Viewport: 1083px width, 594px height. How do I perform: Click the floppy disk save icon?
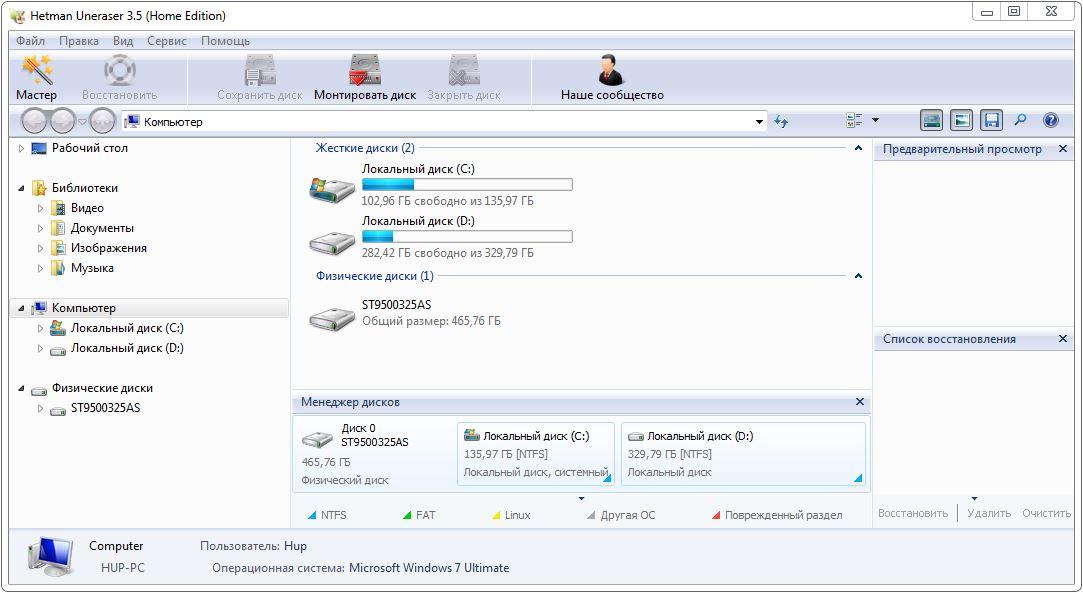pyautogui.click(x=991, y=120)
